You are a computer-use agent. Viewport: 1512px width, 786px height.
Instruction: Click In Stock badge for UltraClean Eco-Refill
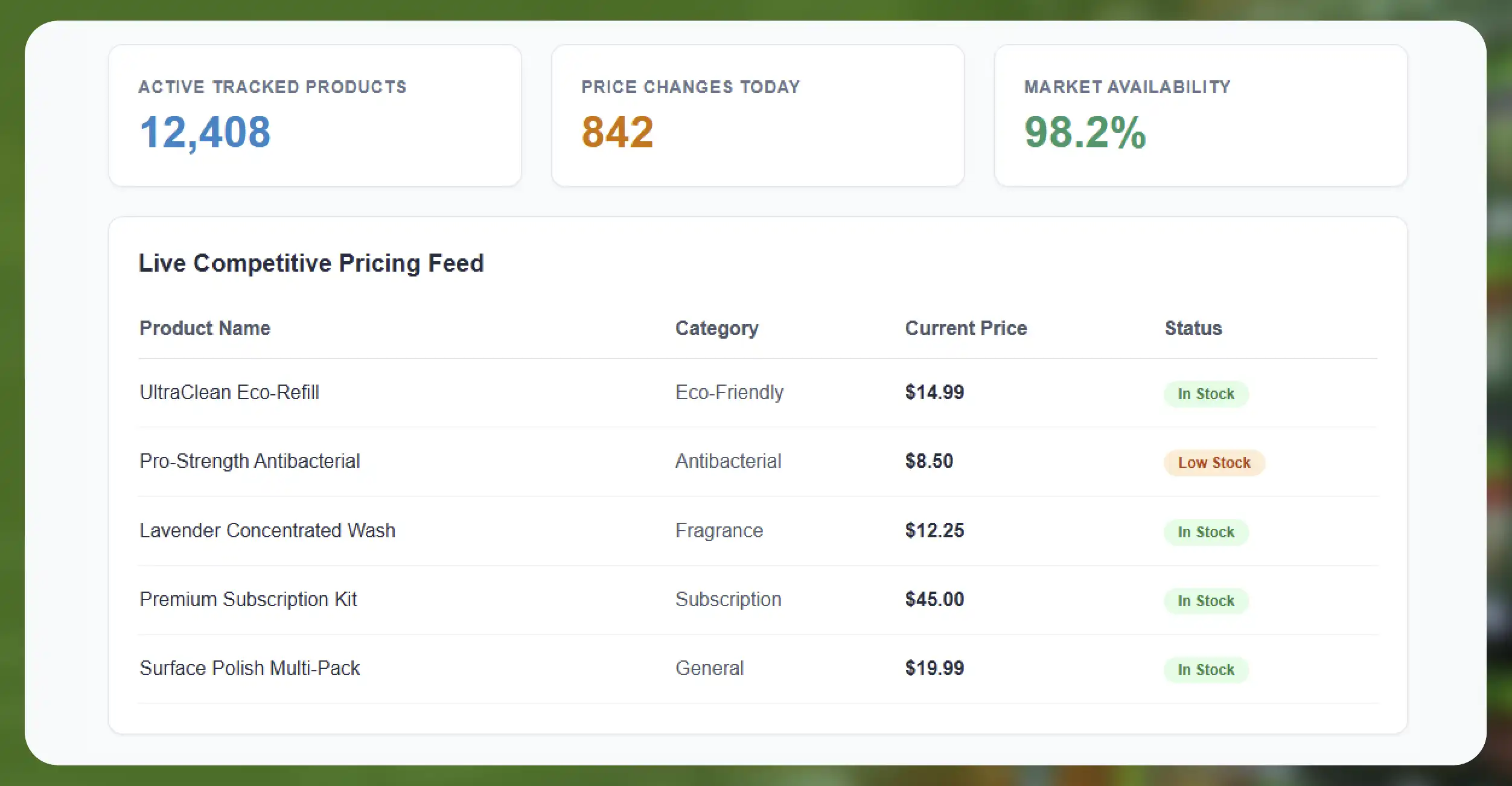1206,394
